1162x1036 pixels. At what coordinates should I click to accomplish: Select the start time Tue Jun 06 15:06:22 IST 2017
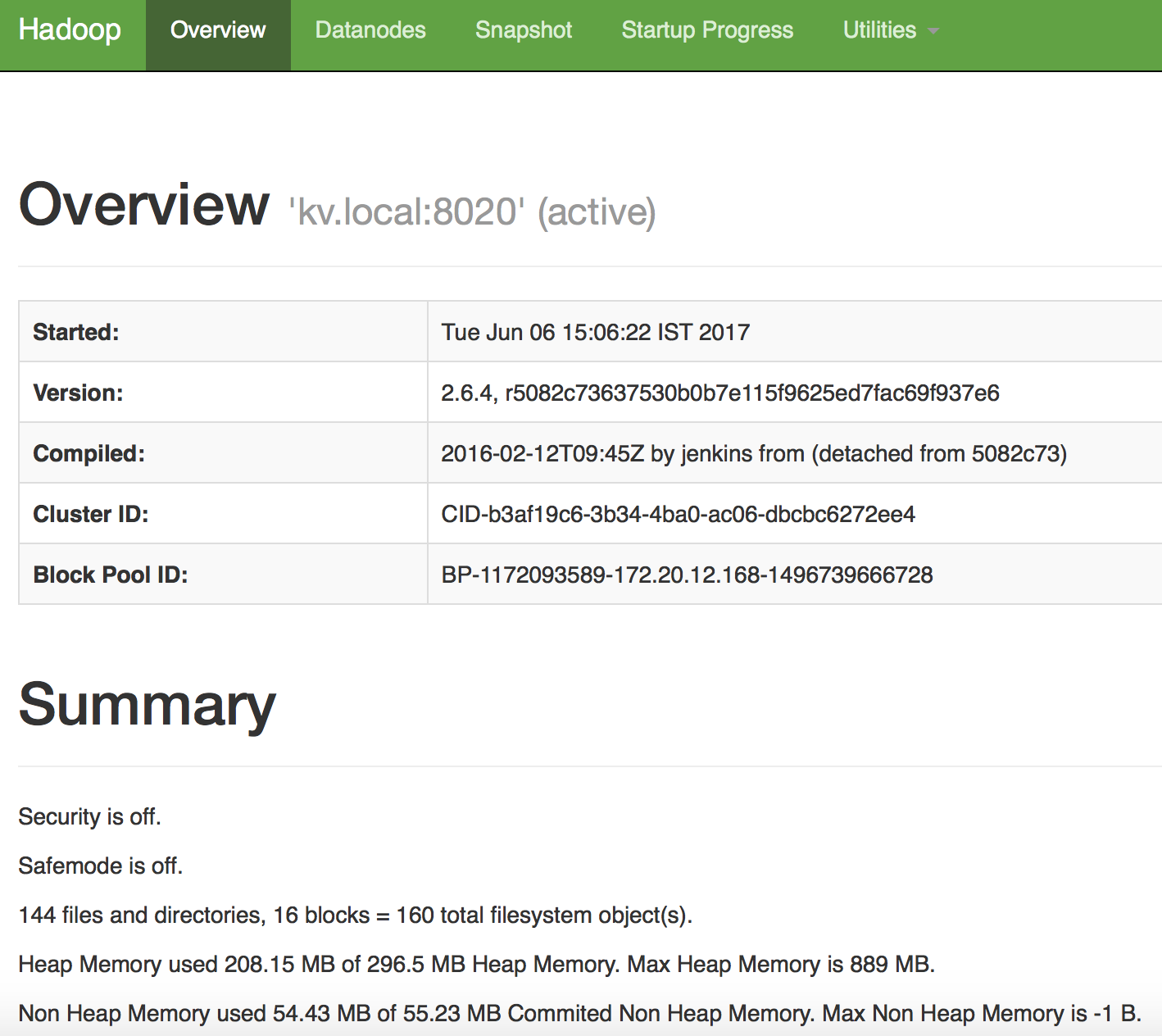pos(596,332)
